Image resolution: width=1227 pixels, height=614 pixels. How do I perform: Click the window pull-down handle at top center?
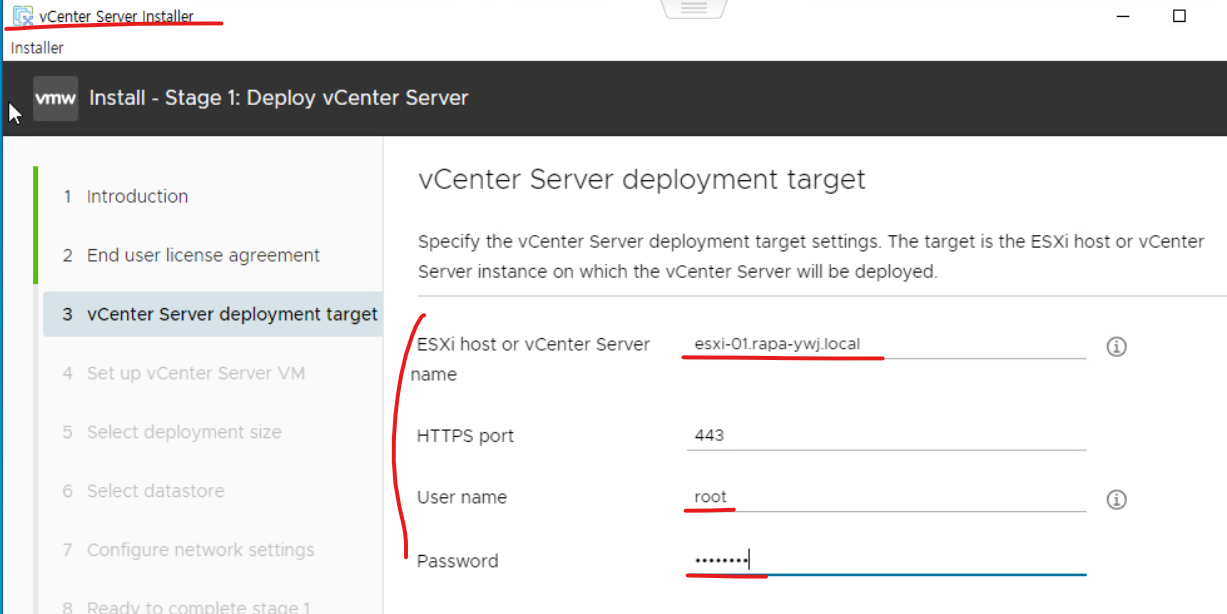(694, 8)
